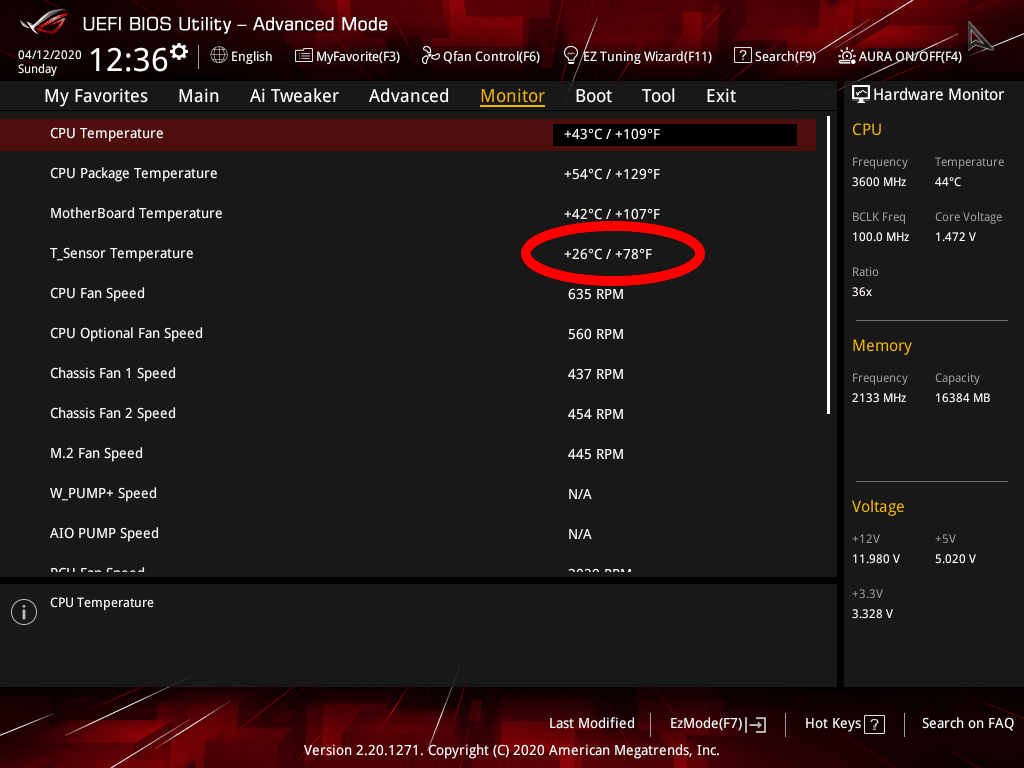Image resolution: width=1024 pixels, height=768 pixels.
Task: Click the +54°C / +129°F value
Action: (612, 174)
